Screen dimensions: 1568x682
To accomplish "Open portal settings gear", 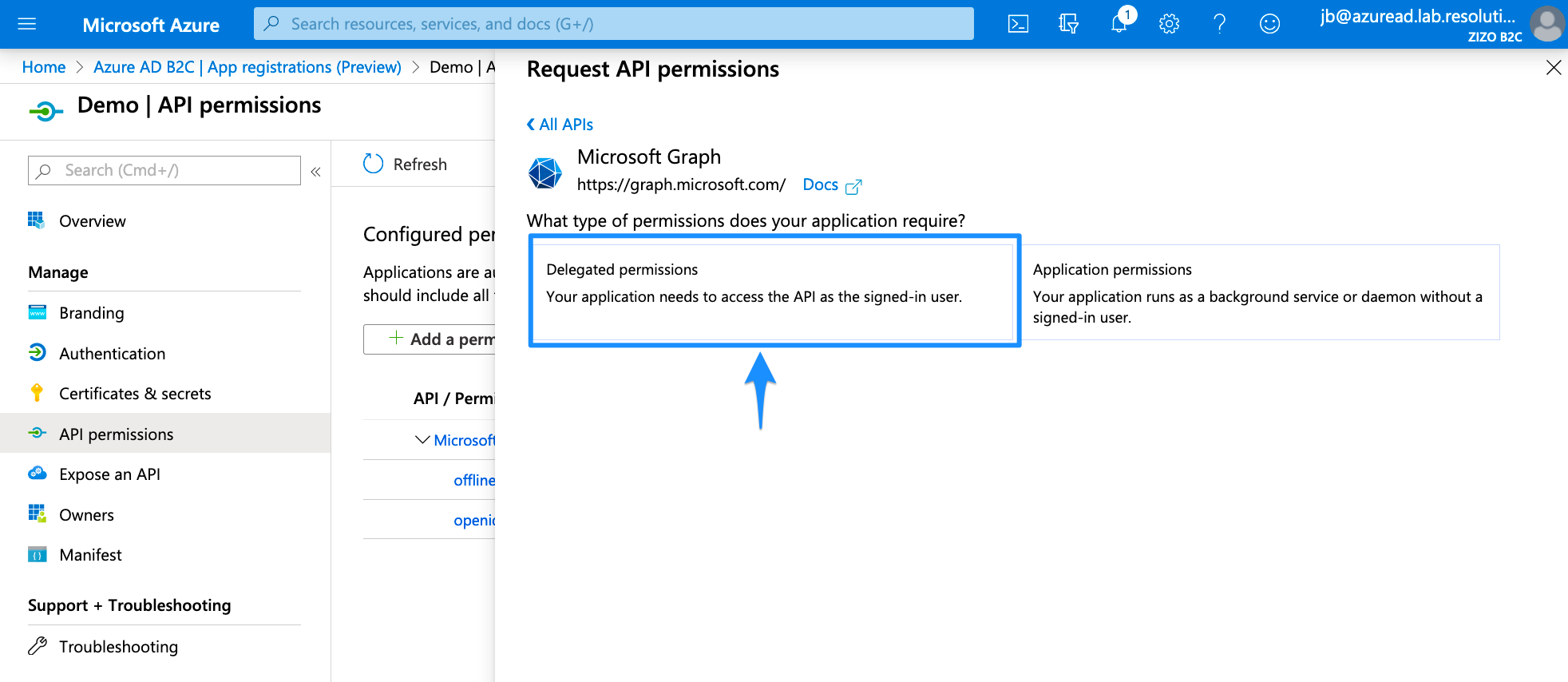I will coord(1169,24).
